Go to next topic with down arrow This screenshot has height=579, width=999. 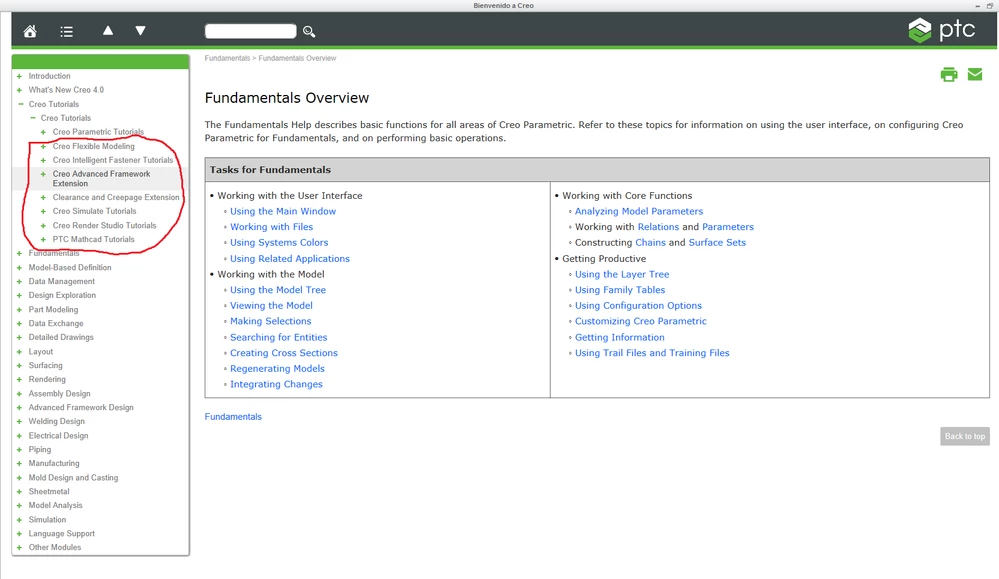140,31
